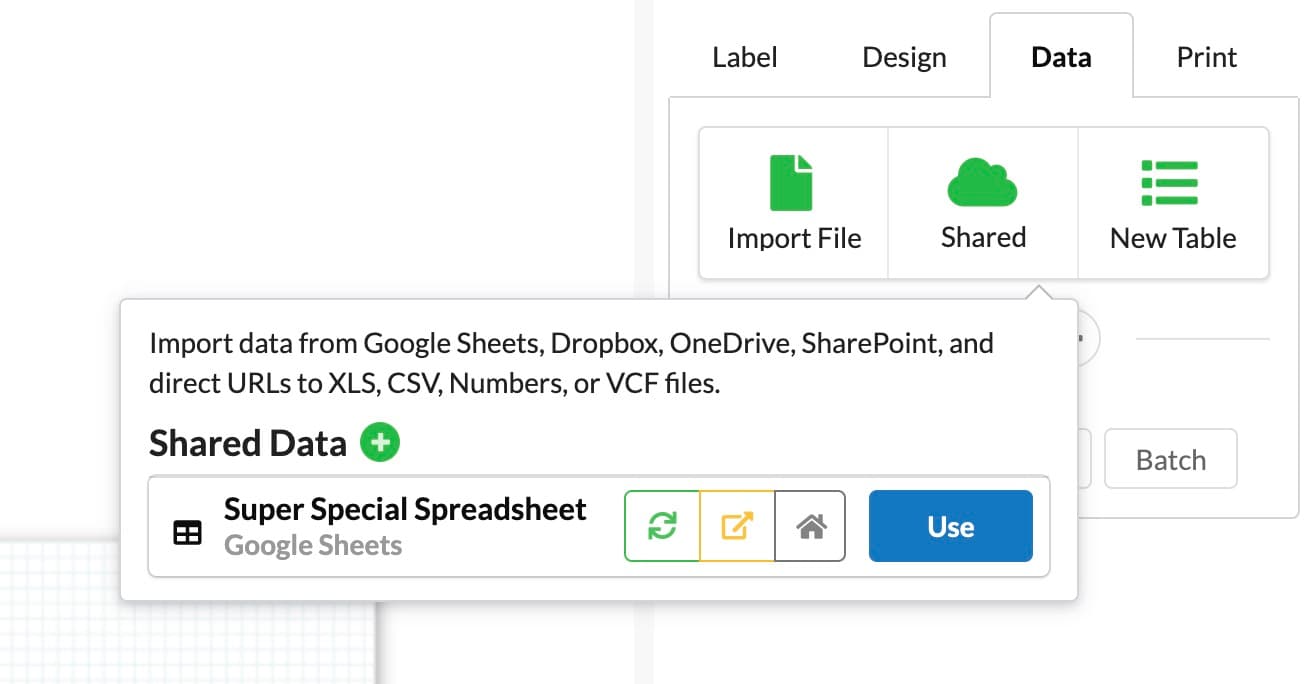Click the home icon for the spreadsheet
Screen dimensions: 1312x684
810,526
